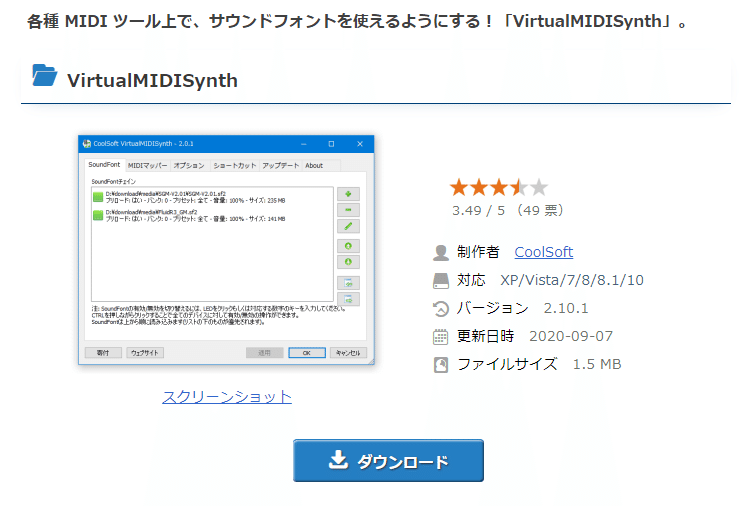Click the person icon beside 制作者
Image resolution: width=753 pixels, height=506 pixels.
440,253
